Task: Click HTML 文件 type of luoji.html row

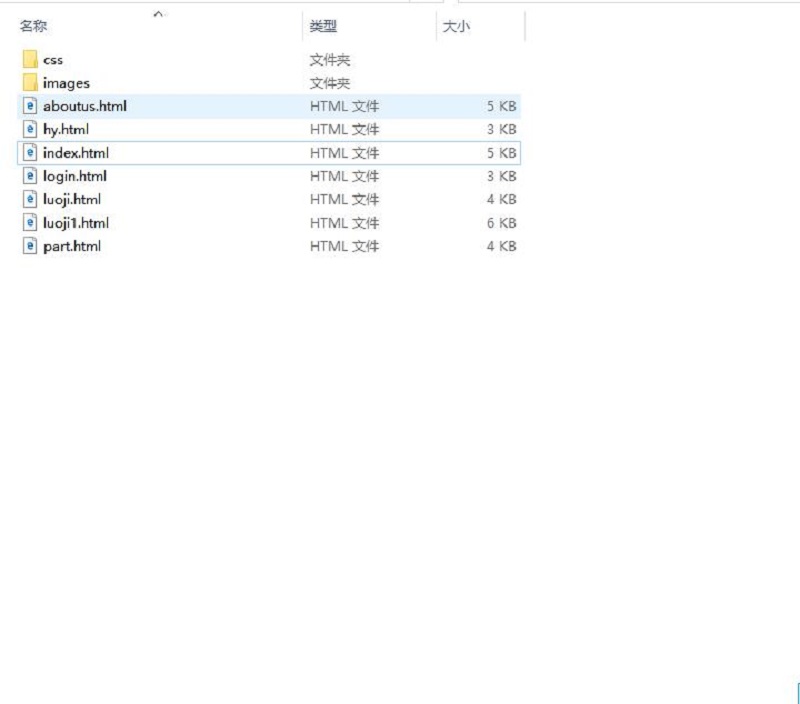Action: (x=344, y=199)
